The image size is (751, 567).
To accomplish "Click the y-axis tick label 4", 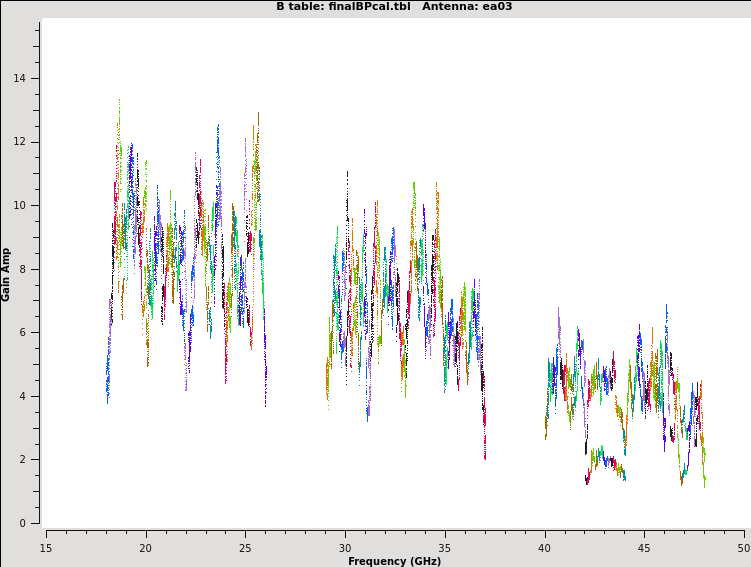I will (x=23, y=396).
